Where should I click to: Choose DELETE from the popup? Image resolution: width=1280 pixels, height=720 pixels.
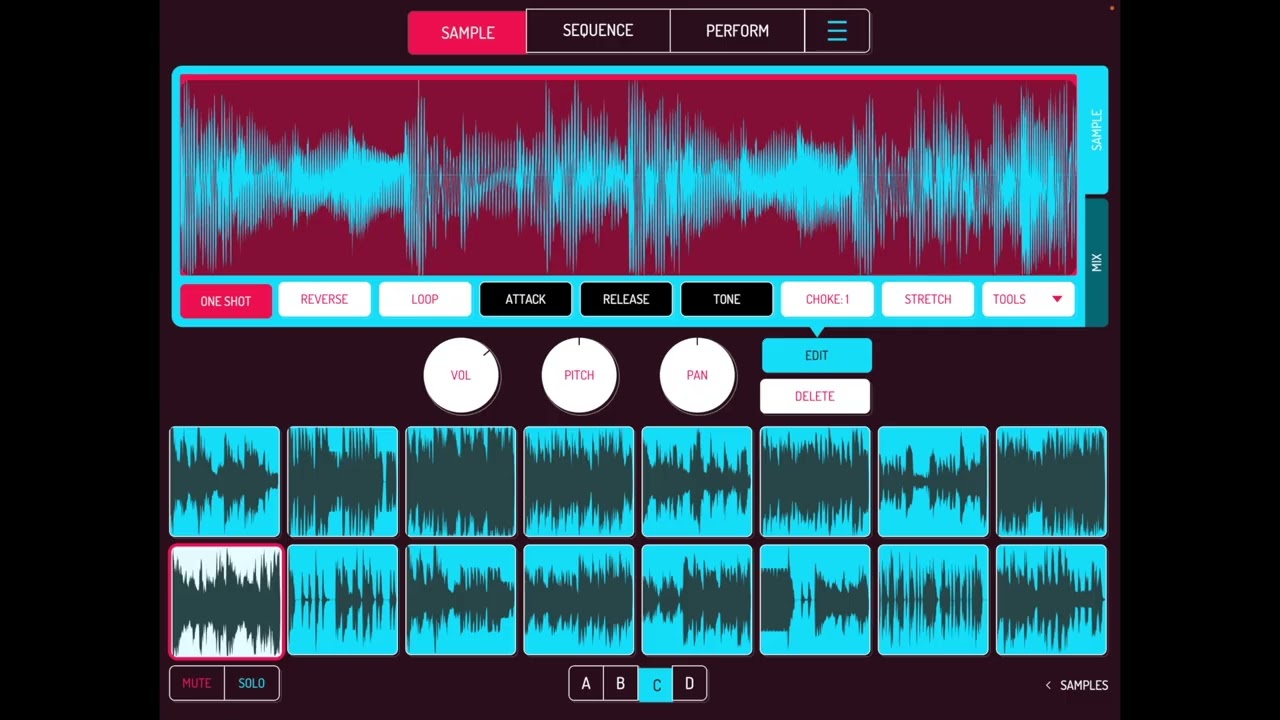coord(815,396)
